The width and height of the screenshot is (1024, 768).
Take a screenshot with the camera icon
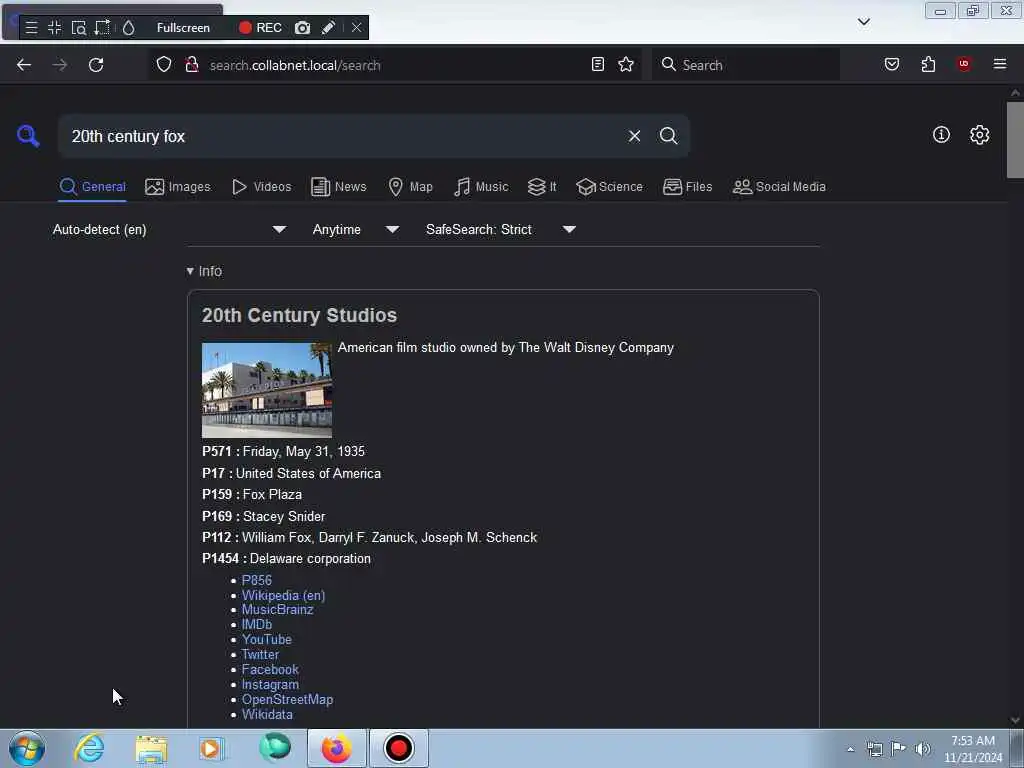point(302,27)
